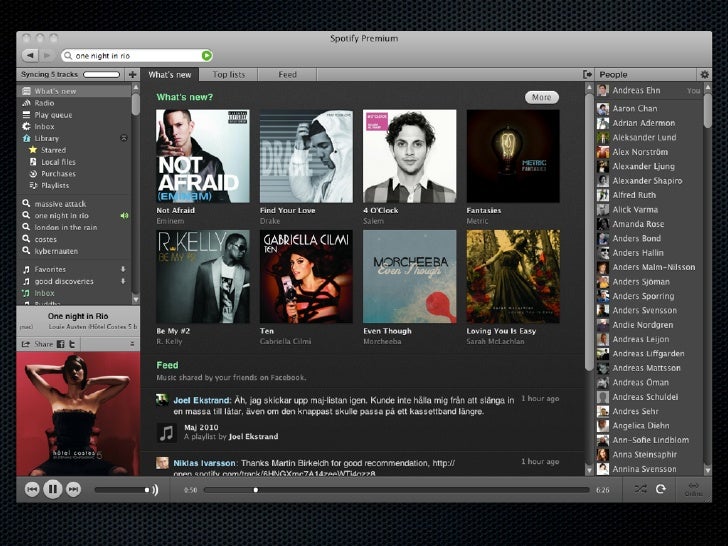The width and height of the screenshot is (728, 546).
Task: Open the Not Afraid album cover
Action: (x=202, y=156)
